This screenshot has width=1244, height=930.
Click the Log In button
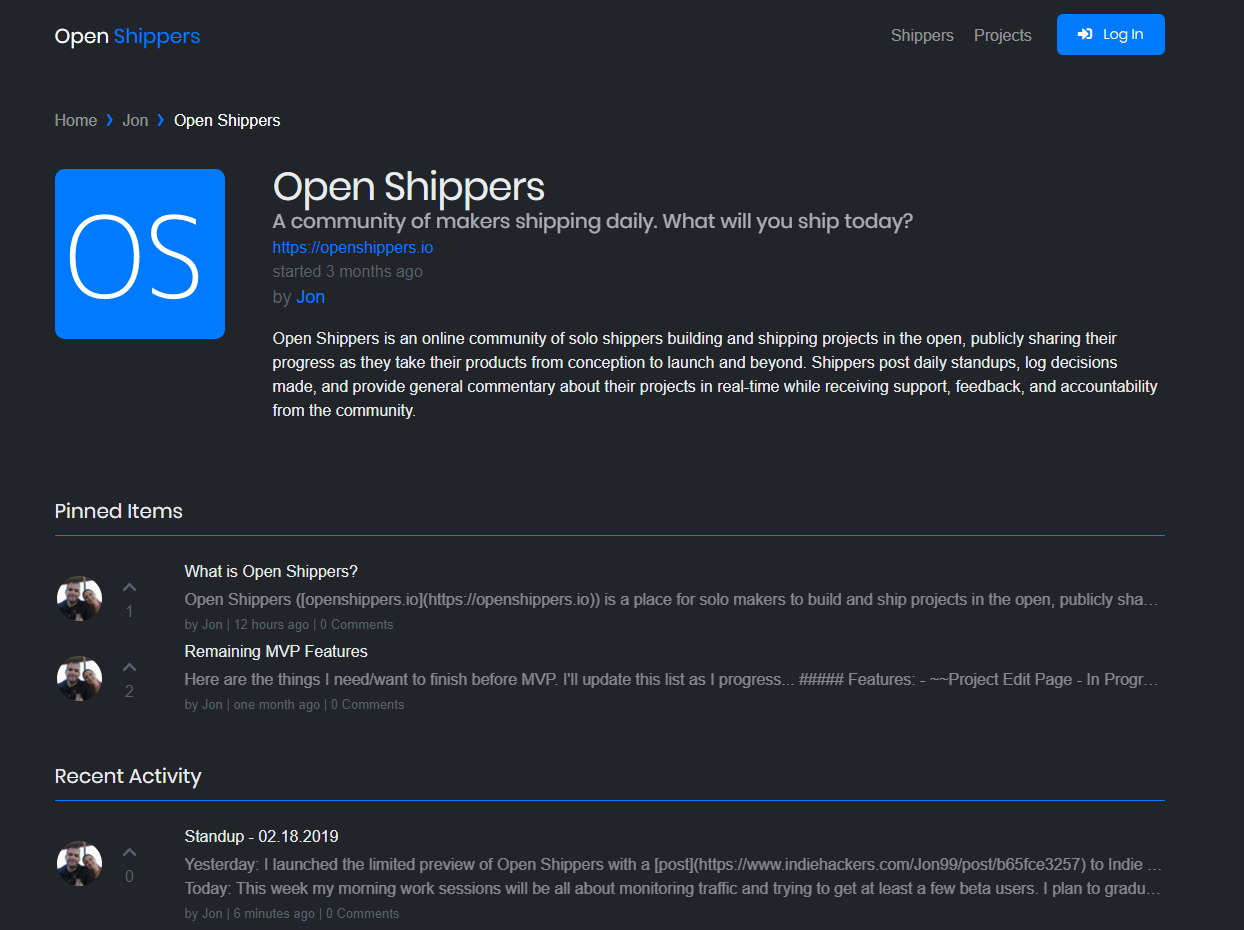[1110, 34]
